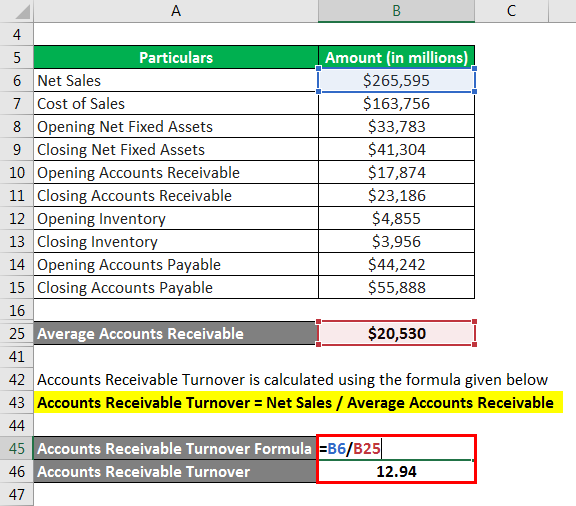The width and height of the screenshot is (576, 506).
Task: Select the $3,956 value
Action: 396,241
